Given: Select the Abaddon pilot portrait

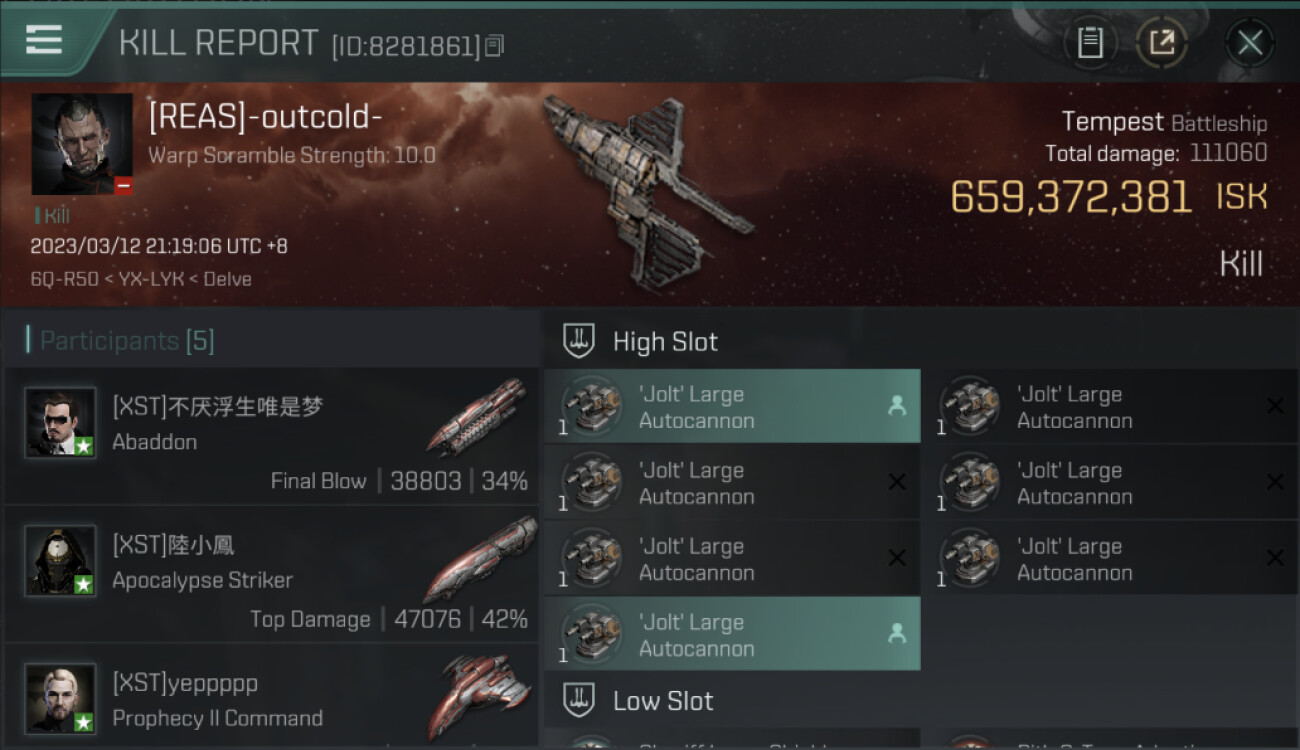Looking at the screenshot, I should click(61, 423).
